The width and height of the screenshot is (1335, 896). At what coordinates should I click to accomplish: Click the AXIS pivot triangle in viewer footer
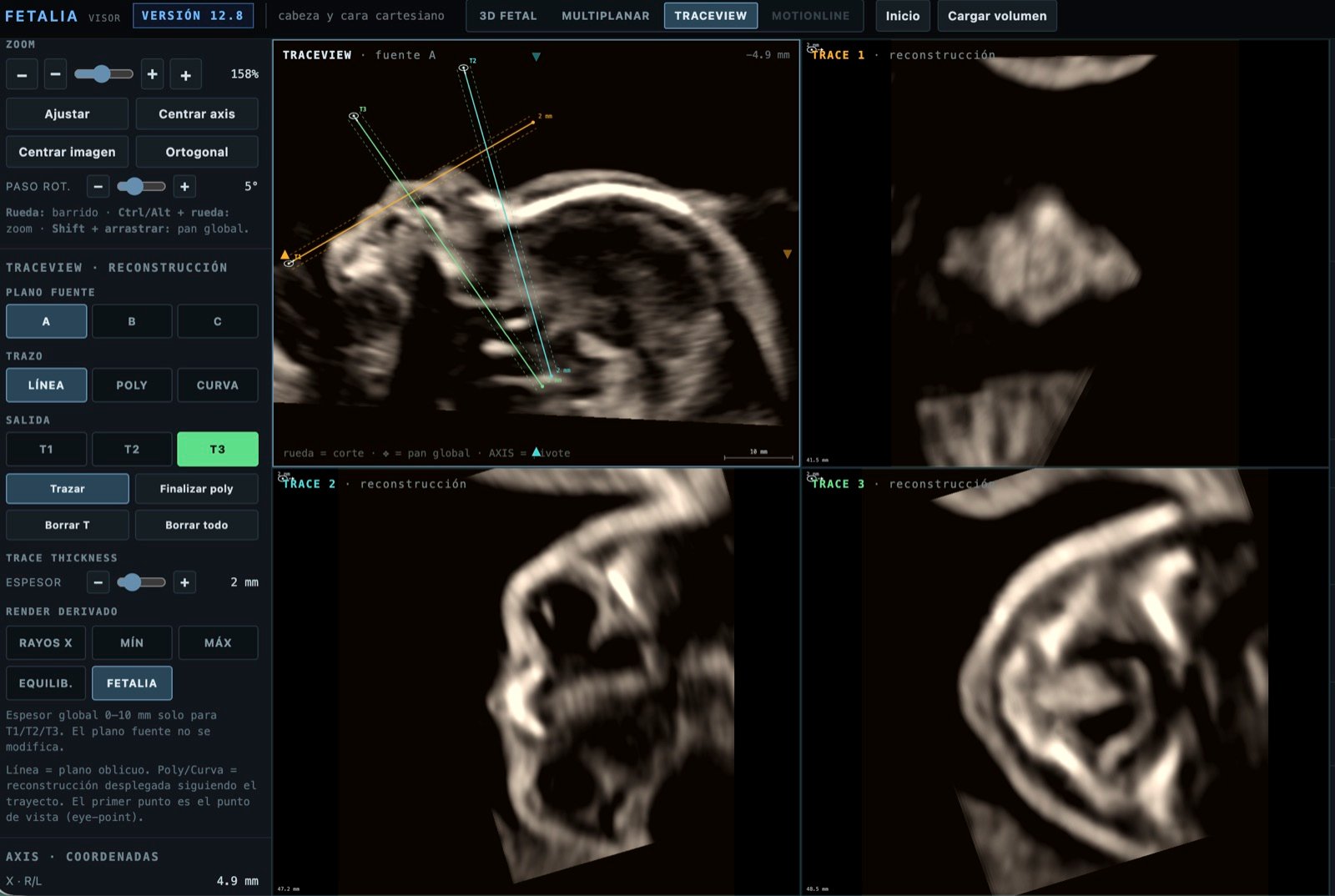pos(537,452)
